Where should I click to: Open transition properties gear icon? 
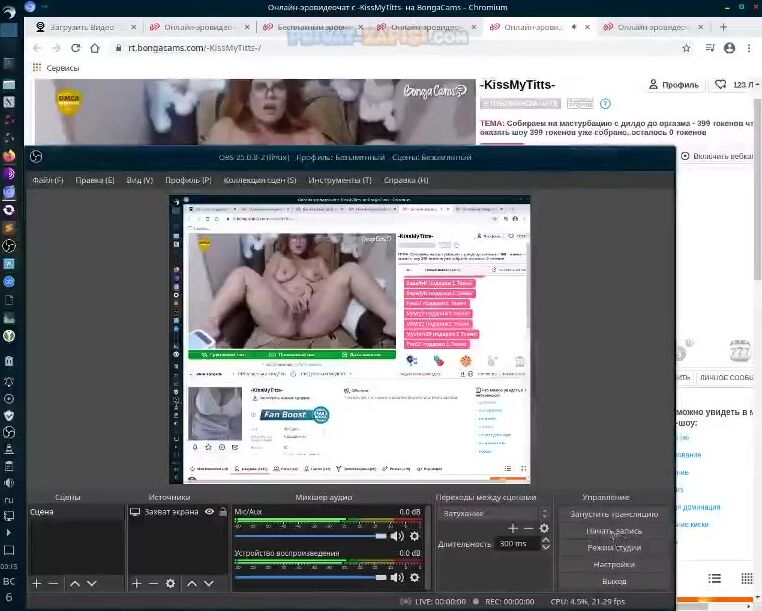(544, 528)
